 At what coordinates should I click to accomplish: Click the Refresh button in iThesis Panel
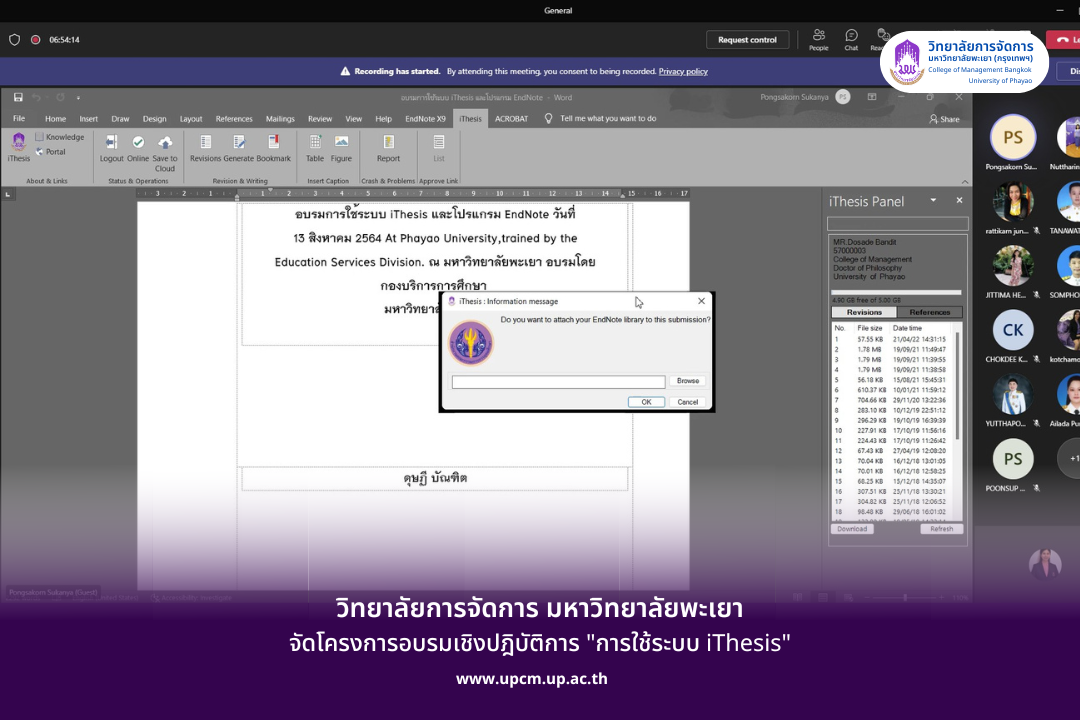[942, 529]
